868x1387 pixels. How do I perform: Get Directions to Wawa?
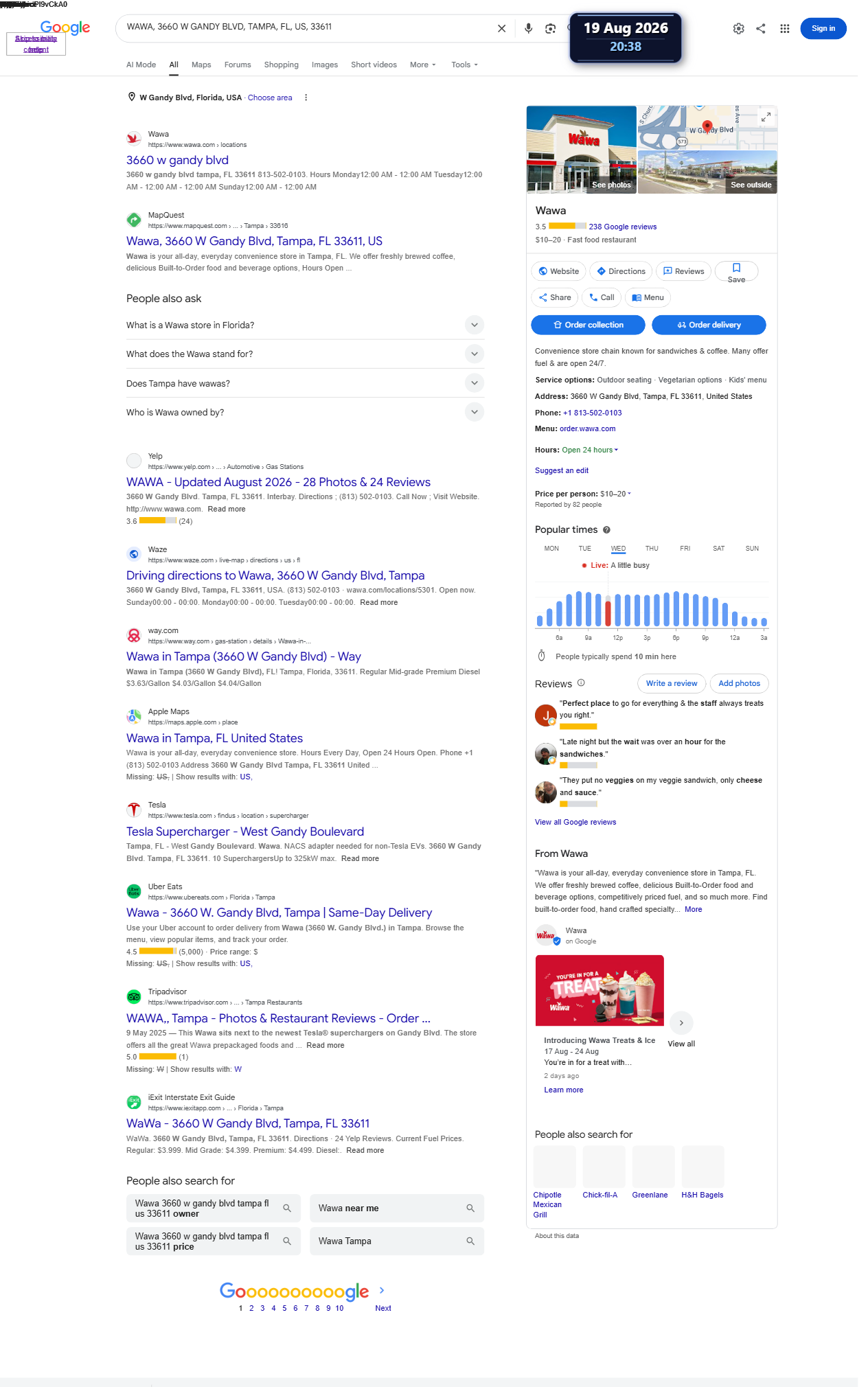[621, 271]
